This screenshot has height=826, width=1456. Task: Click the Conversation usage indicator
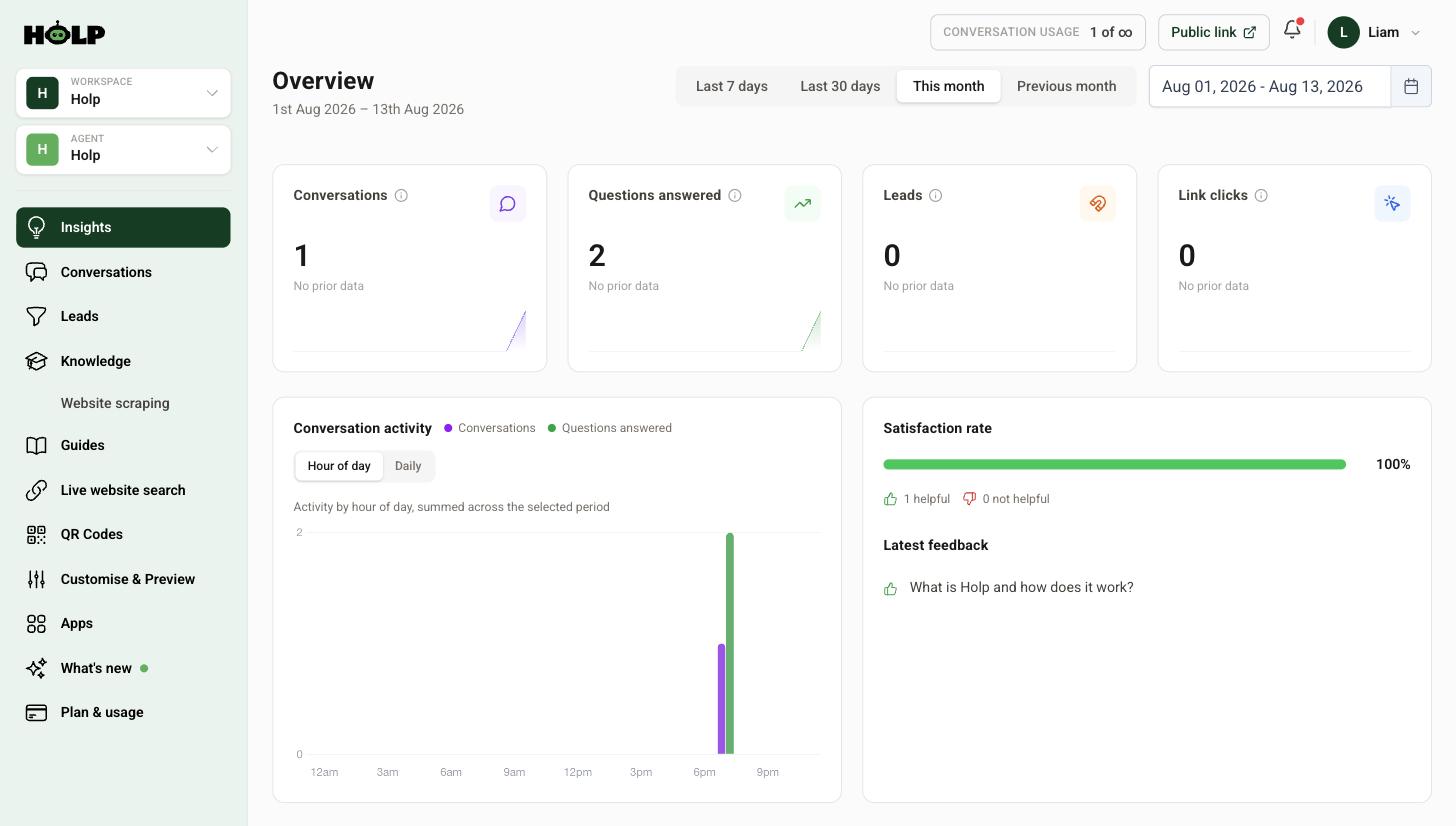[1037, 32]
